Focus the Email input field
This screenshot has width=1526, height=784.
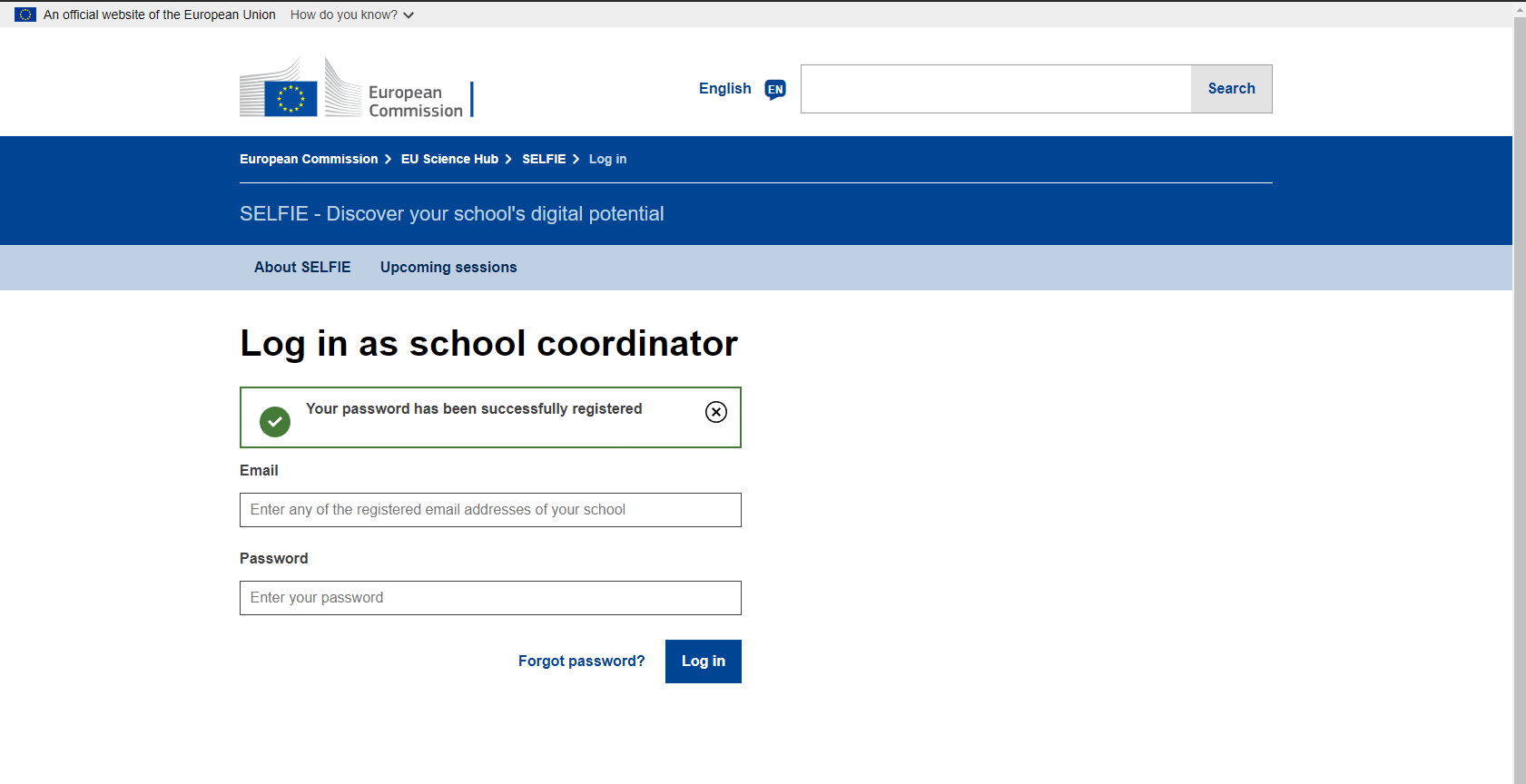[x=490, y=510]
